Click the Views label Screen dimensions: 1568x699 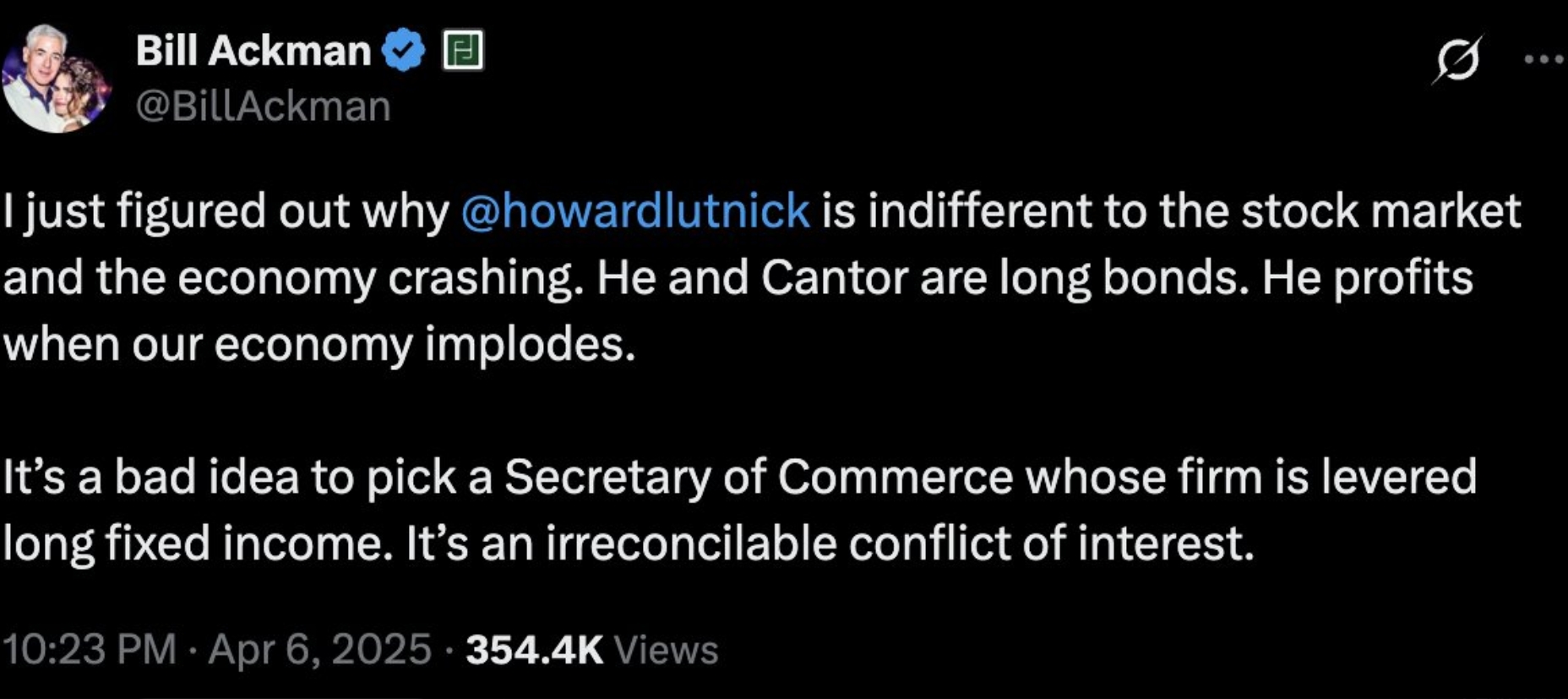tap(666, 649)
